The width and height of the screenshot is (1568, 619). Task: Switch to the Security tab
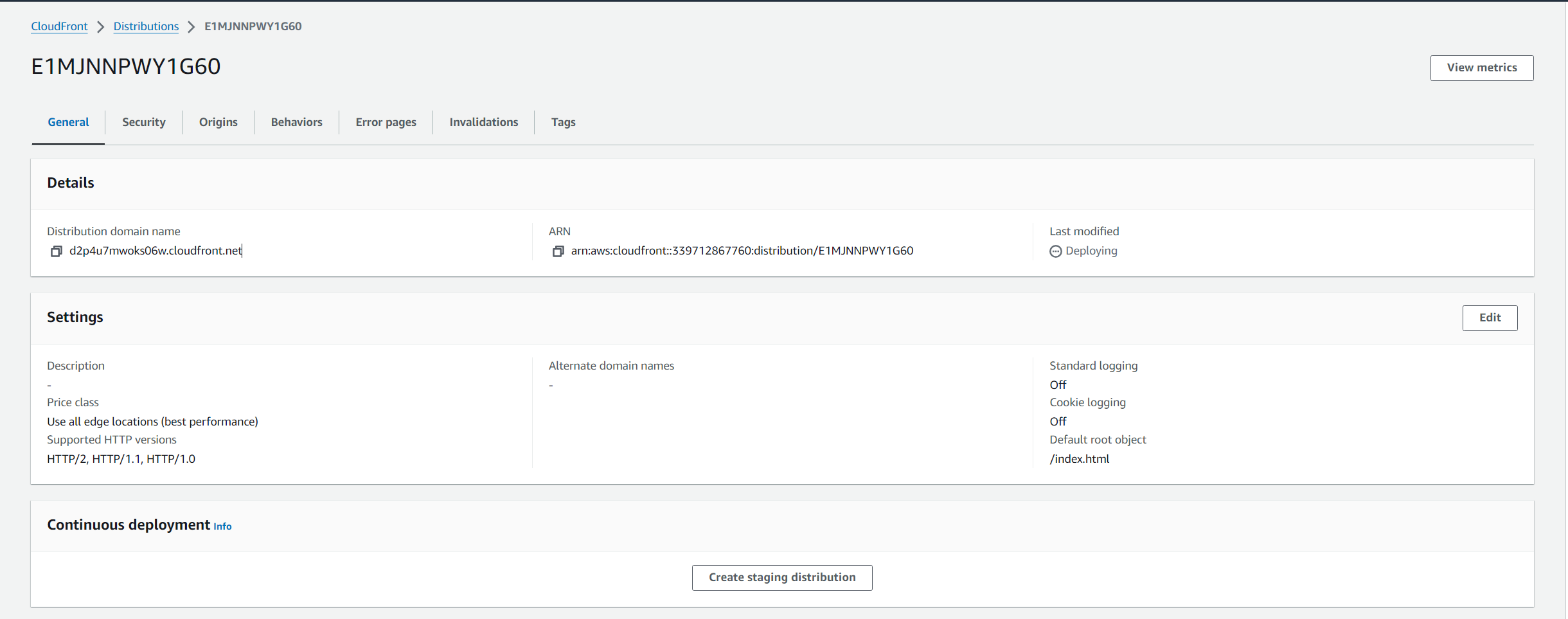point(144,122)
